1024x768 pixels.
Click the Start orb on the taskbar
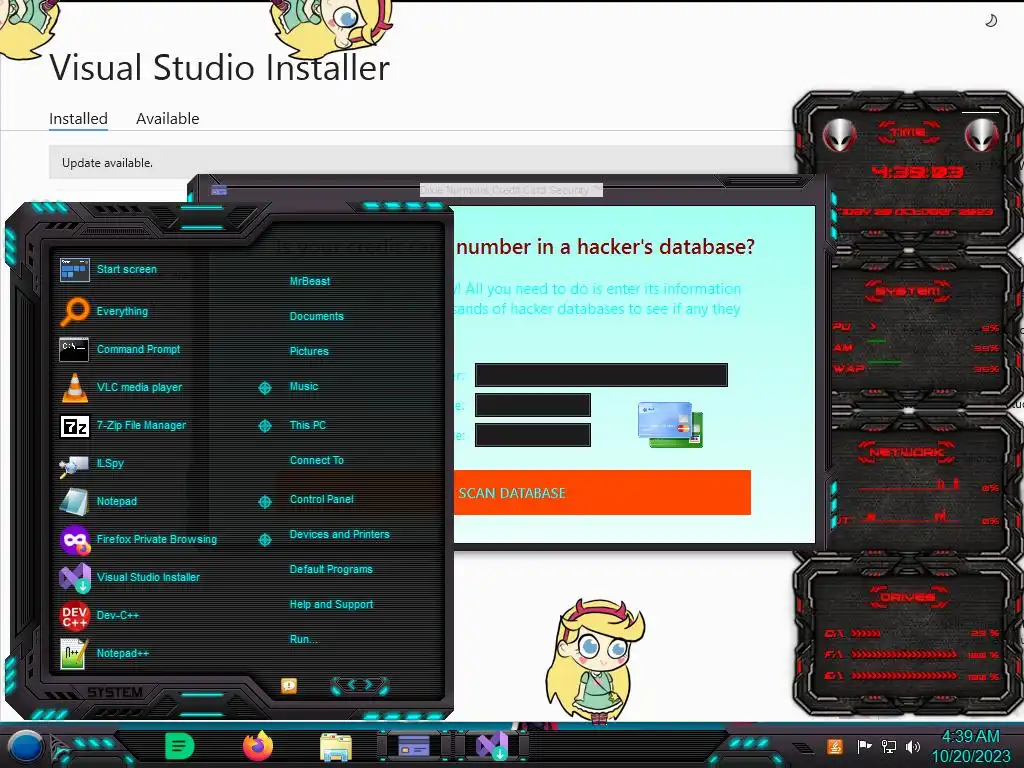click(25, 747)
